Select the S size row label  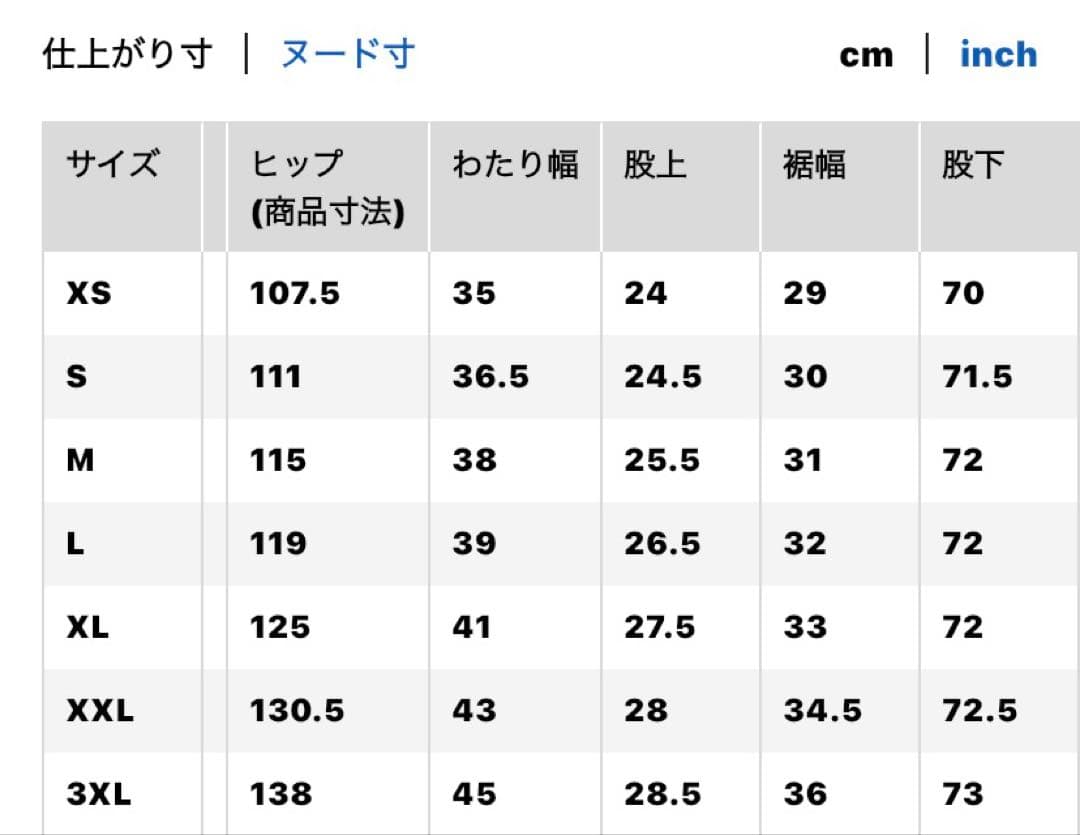tap(76, 376)
